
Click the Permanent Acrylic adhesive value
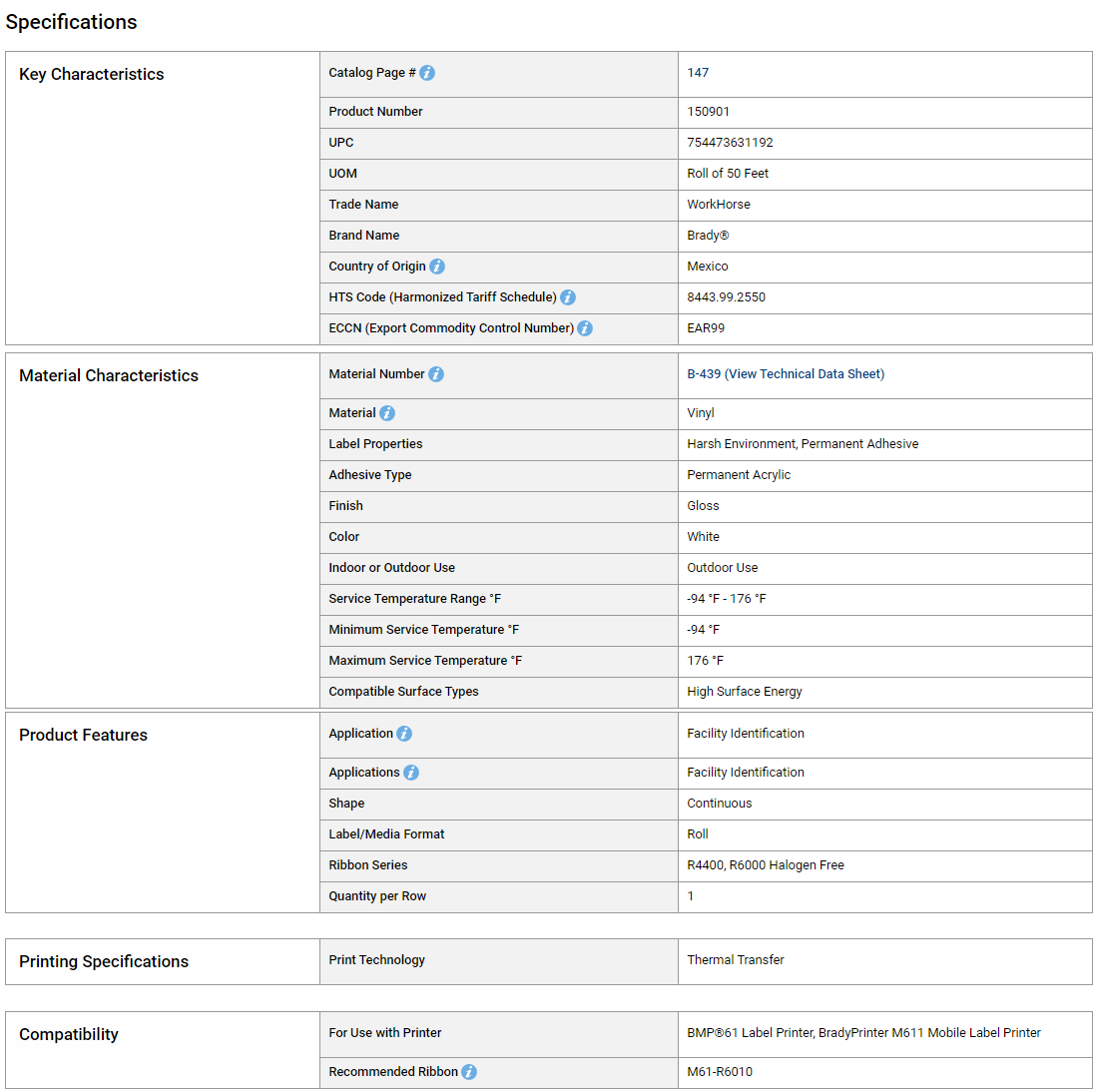coord(739,475)
